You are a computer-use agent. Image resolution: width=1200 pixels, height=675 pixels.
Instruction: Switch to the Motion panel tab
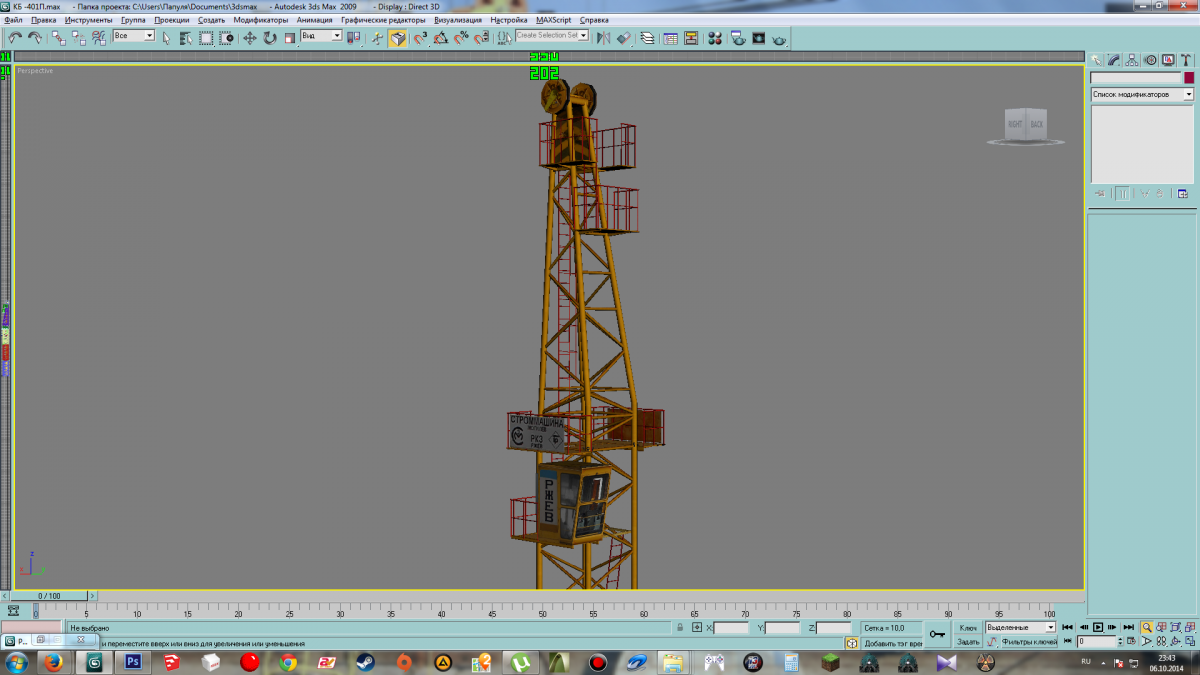[1151, 60]
